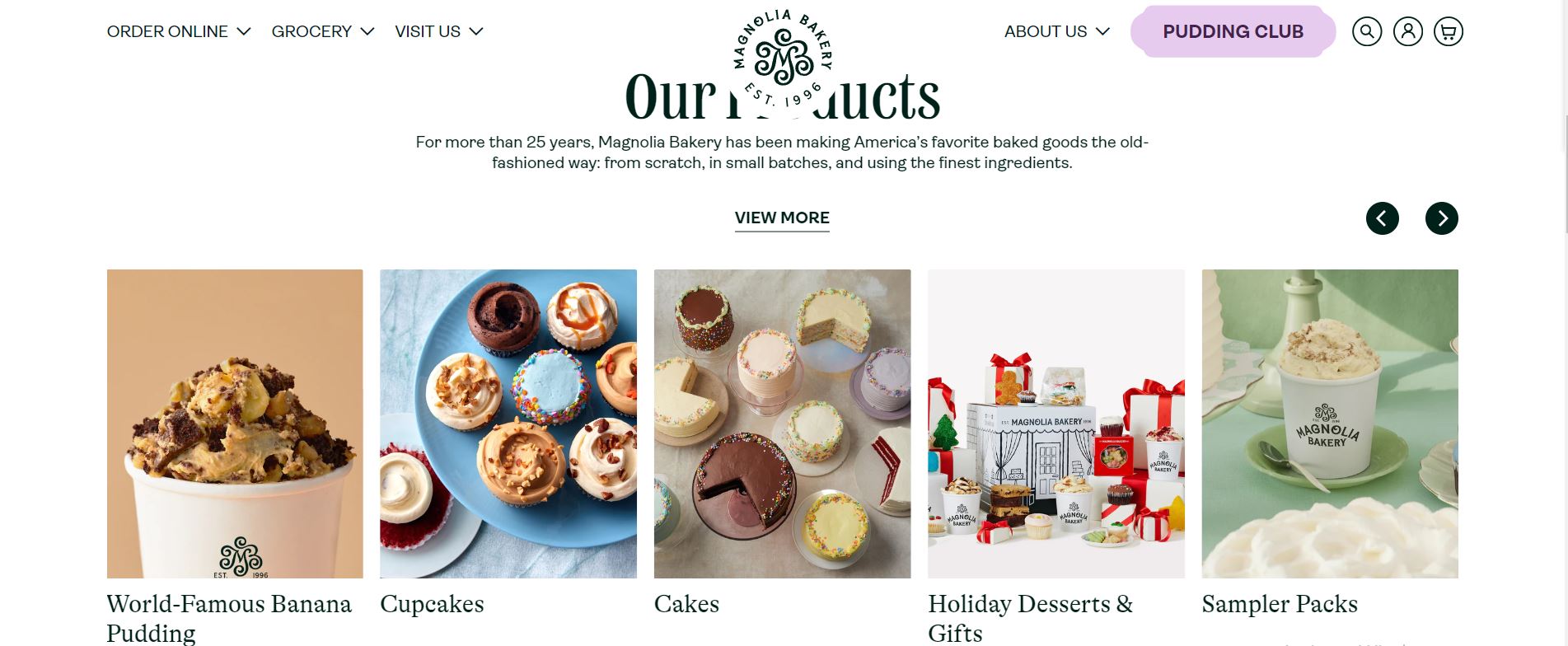Go to previous products with left arrow
Viewport: 1568px width, 646px height.
[x=1382, y=218]
